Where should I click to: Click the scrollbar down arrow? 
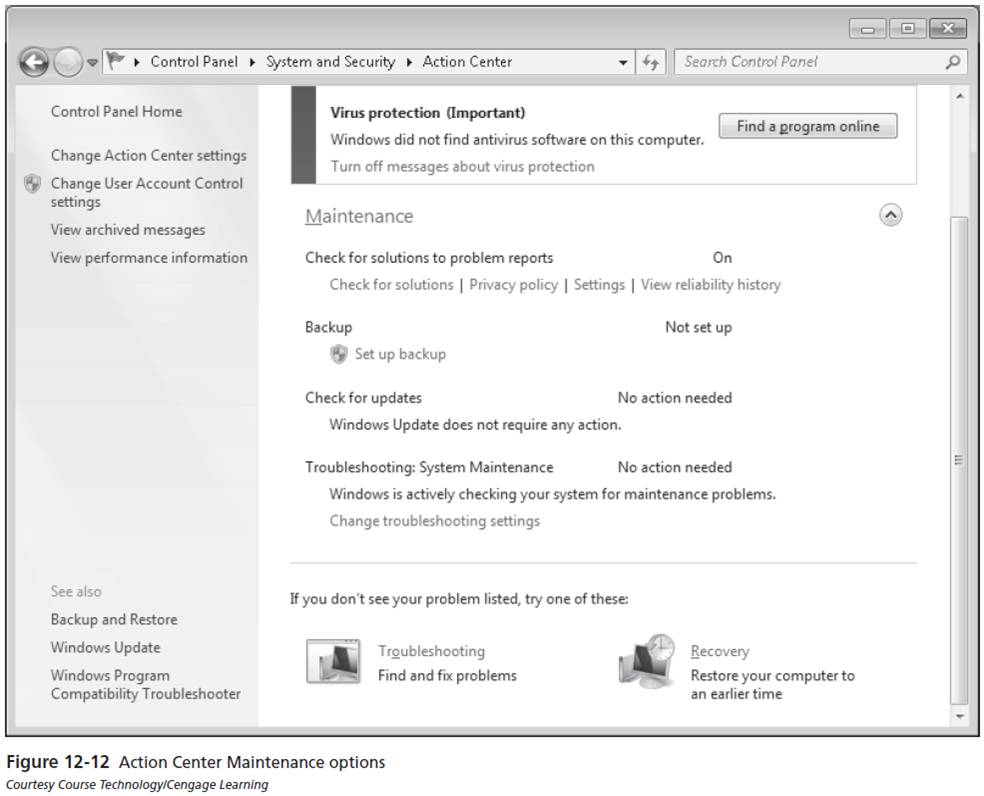(x=960, y=716)
